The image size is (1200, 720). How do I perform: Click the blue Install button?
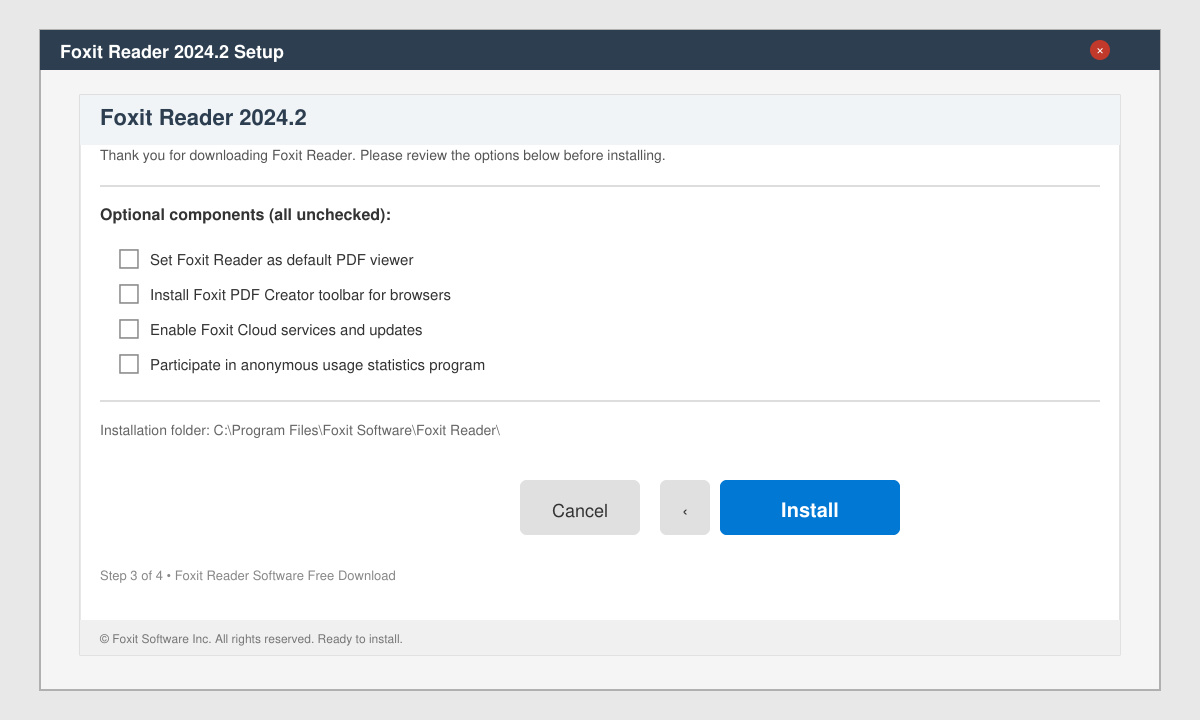[810, 508]
